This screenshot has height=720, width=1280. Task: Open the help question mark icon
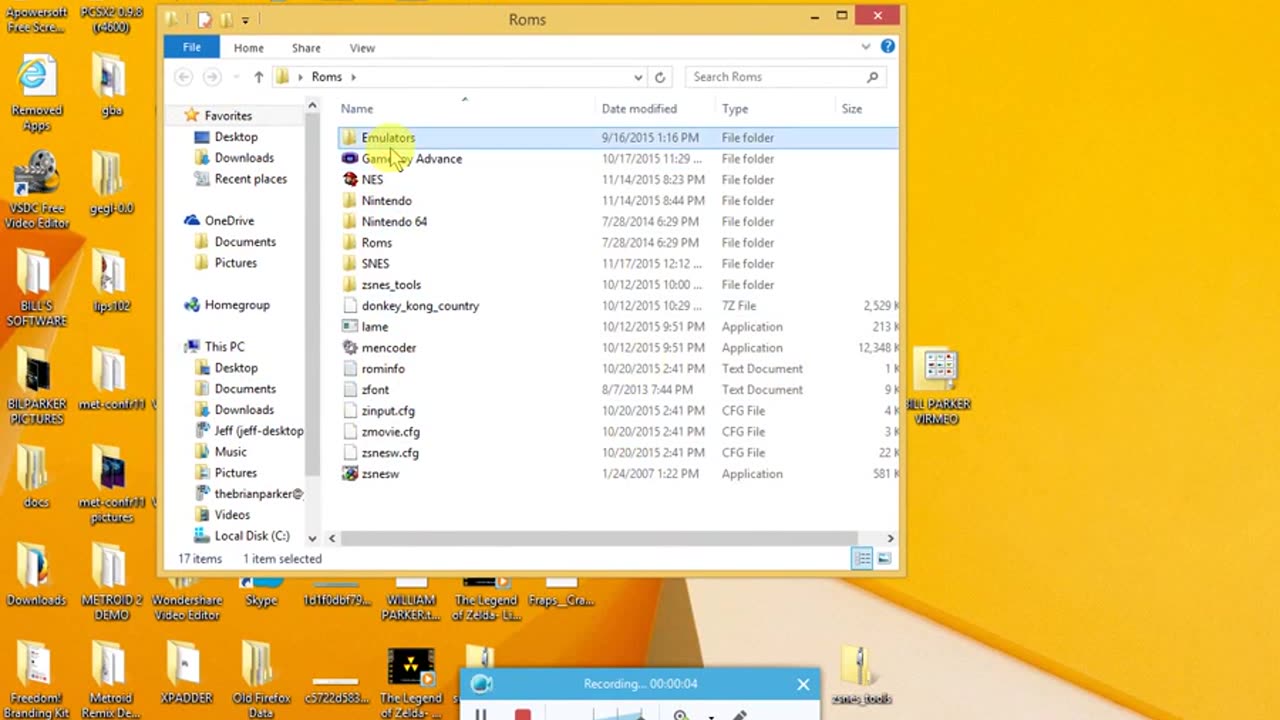(887, 47)
